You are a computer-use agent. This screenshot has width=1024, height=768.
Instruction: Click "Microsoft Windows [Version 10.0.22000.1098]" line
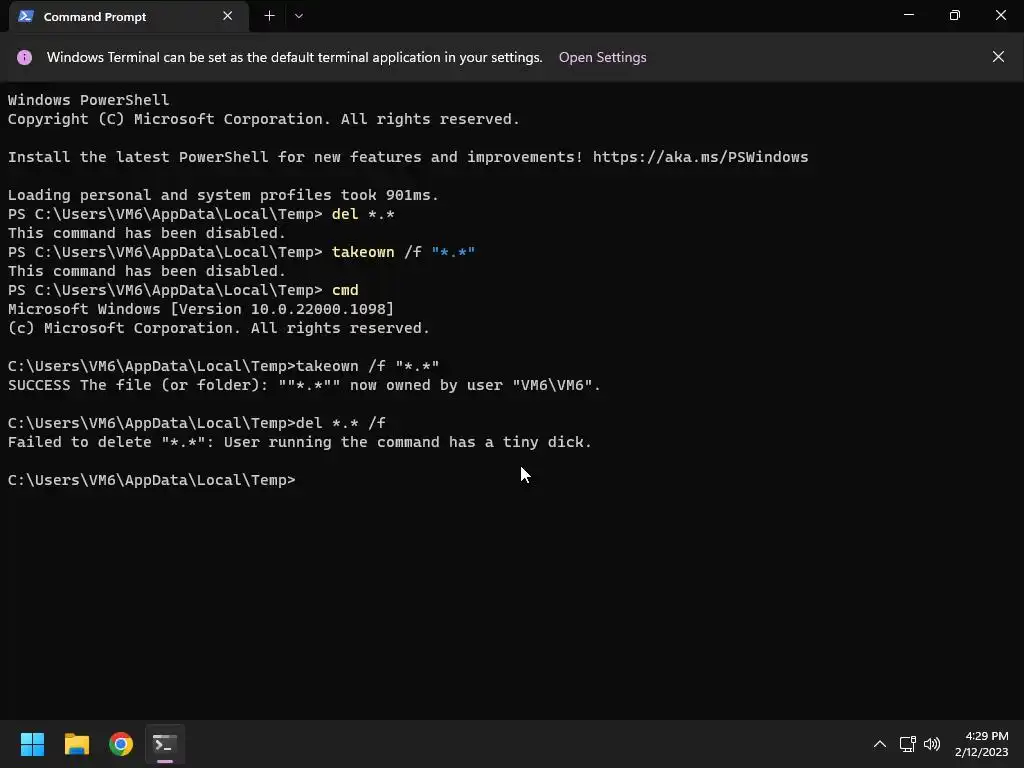201,309
